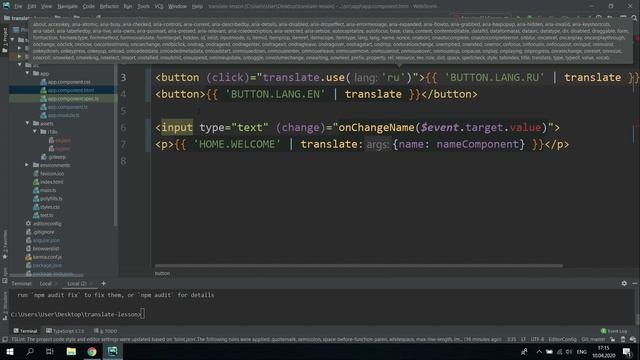Expand the environments folder
The height and width of the screenshot is (360, 640).
coord(27,165)
